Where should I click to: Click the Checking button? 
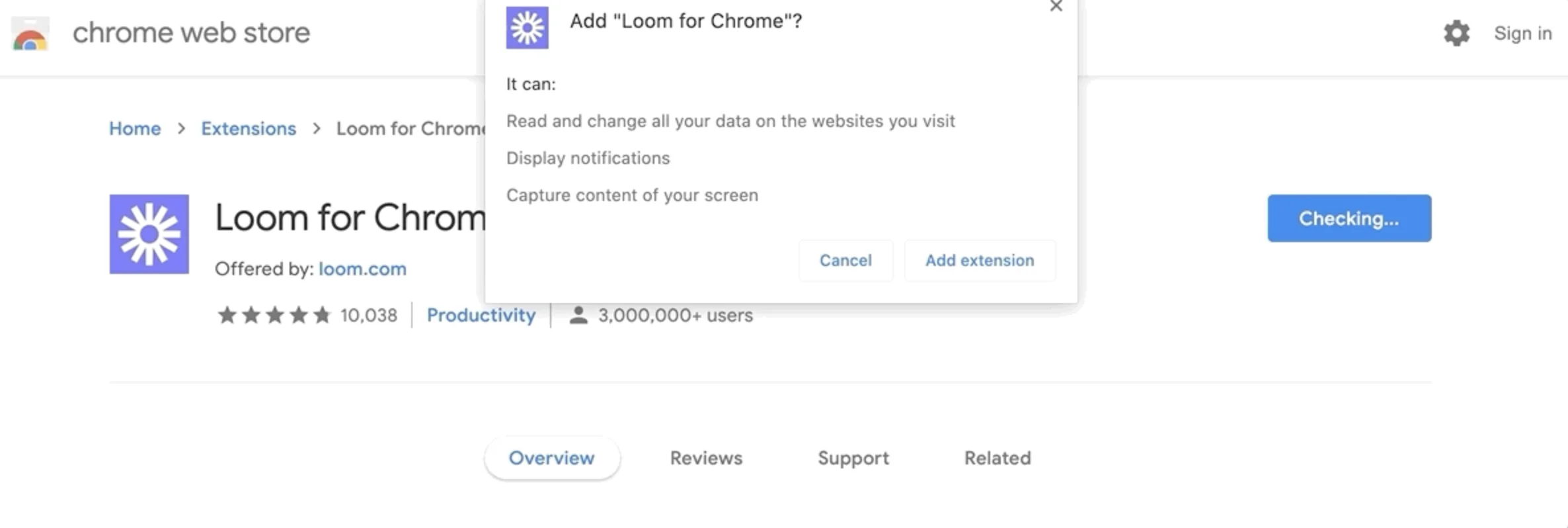click(1349, 218)
